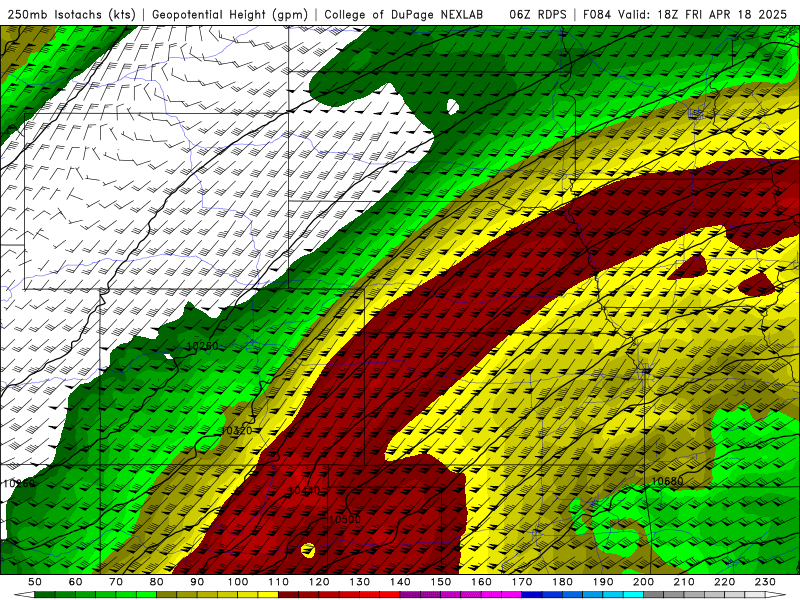Click the "06Z RDPS" model run text
The width and height of the screenshot is (800, 600).
pyautogui.click(x=538, y=14)
